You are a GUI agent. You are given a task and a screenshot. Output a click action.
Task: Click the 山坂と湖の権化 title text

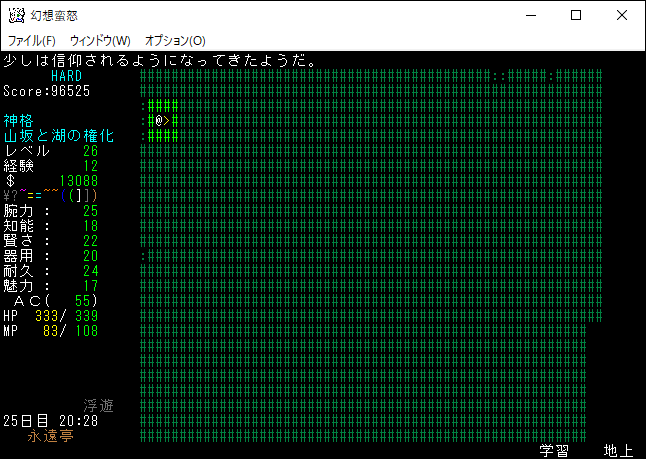tap(59, 135)
